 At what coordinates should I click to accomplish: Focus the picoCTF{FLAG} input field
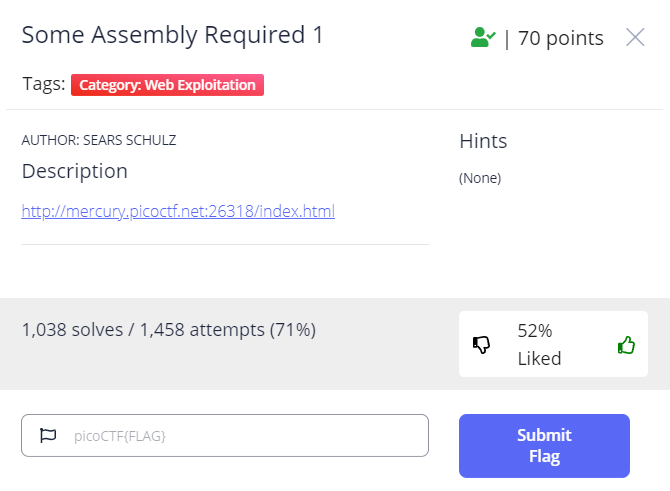(240, 435)
